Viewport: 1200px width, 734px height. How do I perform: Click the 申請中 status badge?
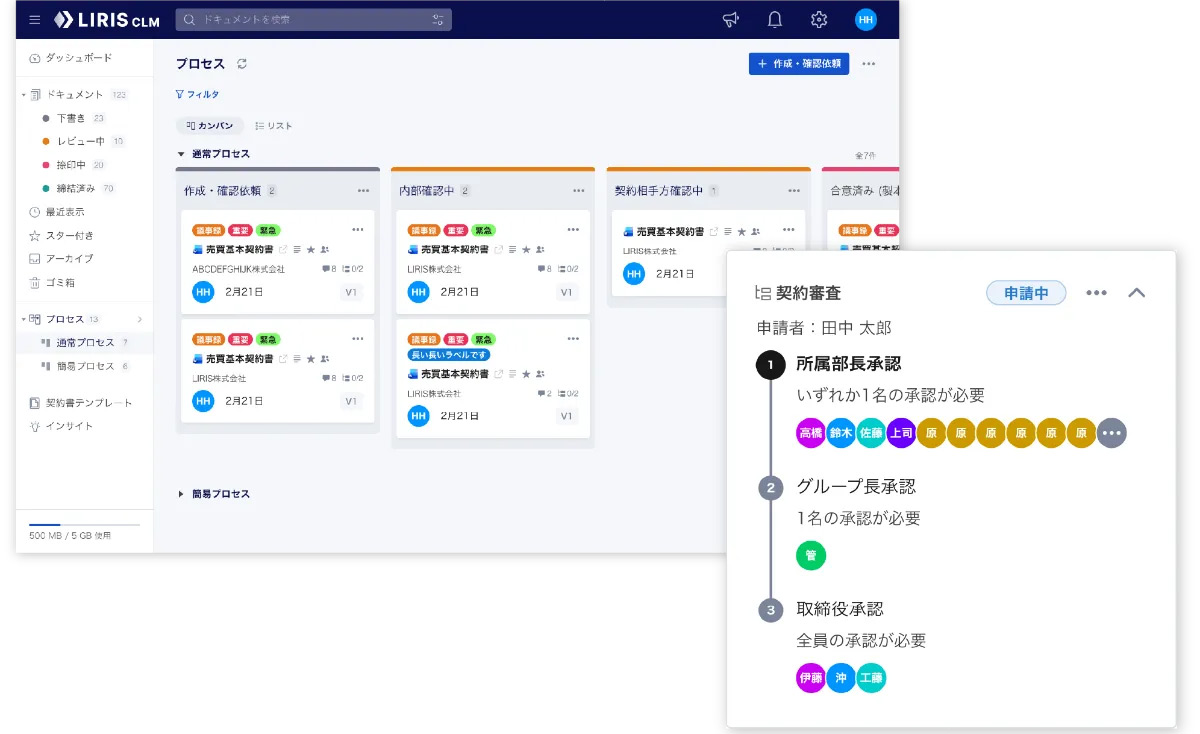coord(1026,293)
